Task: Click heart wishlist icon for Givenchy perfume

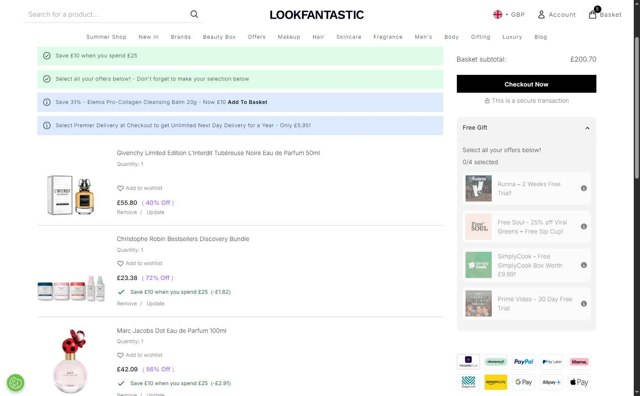Action: (120, 188)
